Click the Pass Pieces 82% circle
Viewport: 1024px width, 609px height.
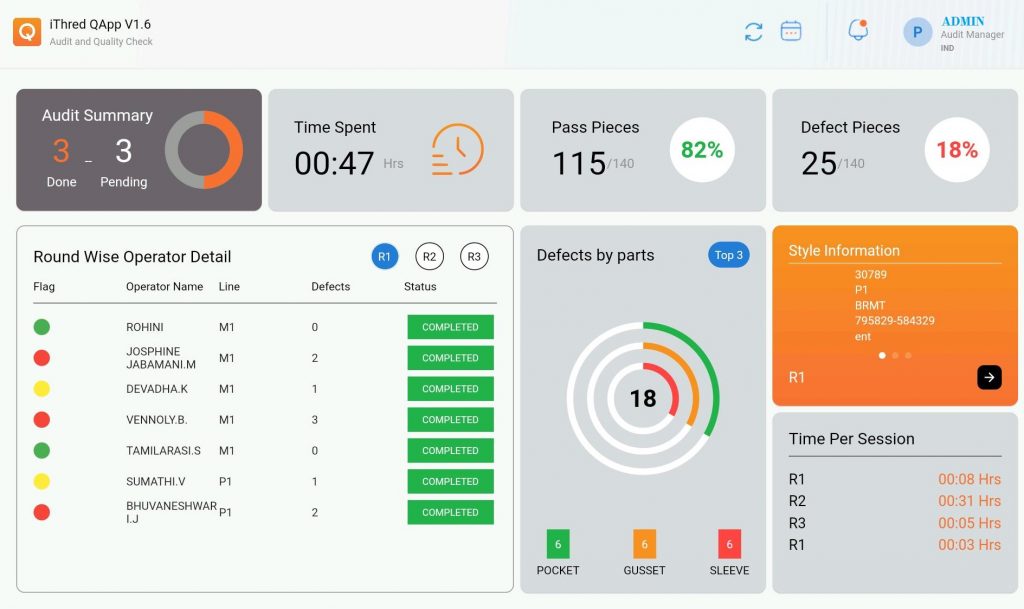pos(701,150)
